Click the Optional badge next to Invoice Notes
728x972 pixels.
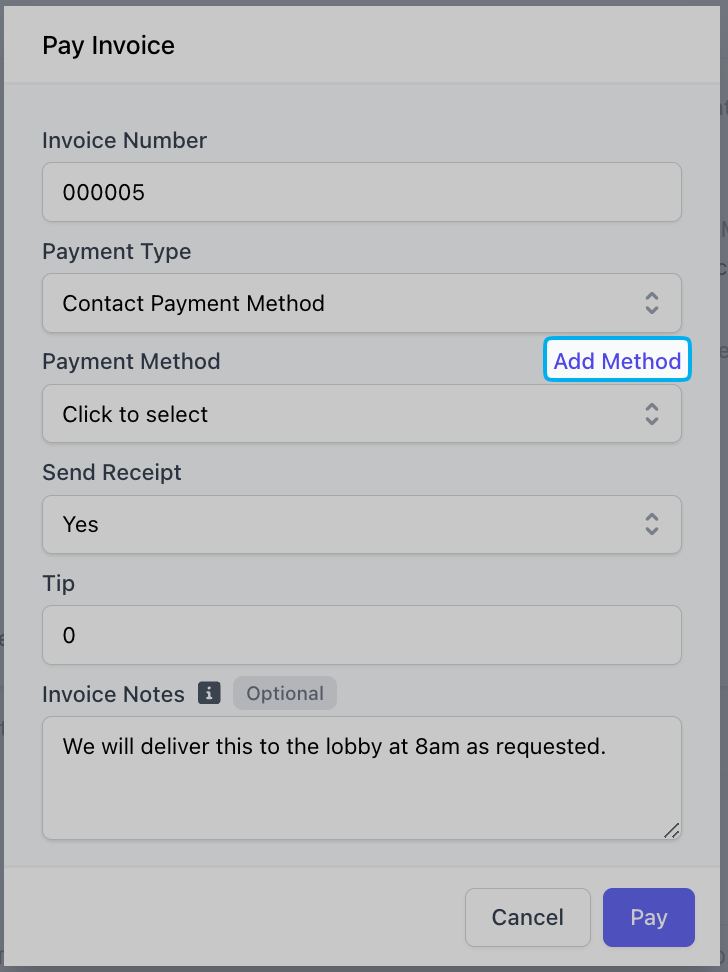pyautogui.click(x=285, y=693)
